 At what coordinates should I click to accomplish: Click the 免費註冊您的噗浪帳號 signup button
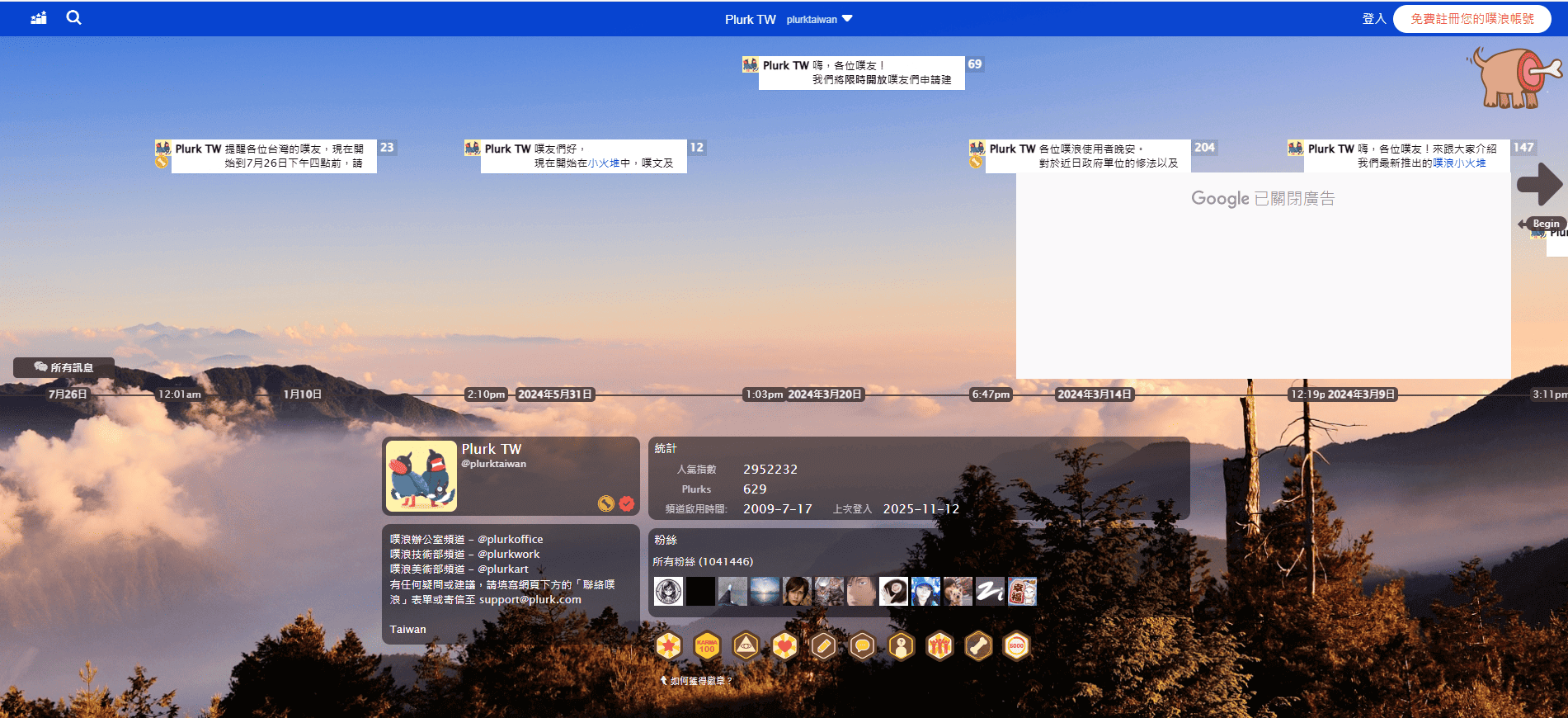coord(1472,18)
